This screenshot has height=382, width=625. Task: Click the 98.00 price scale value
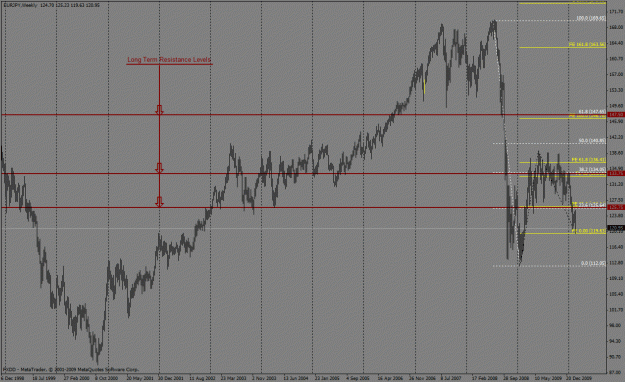pyautogui.click(x=616, y=325)
